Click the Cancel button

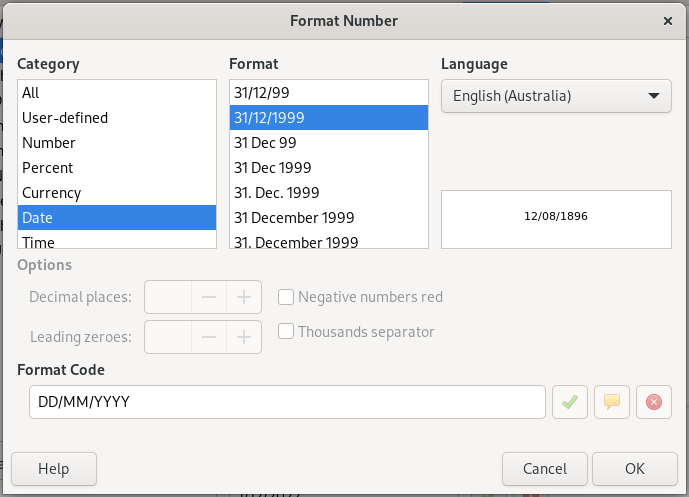point(545,468)
